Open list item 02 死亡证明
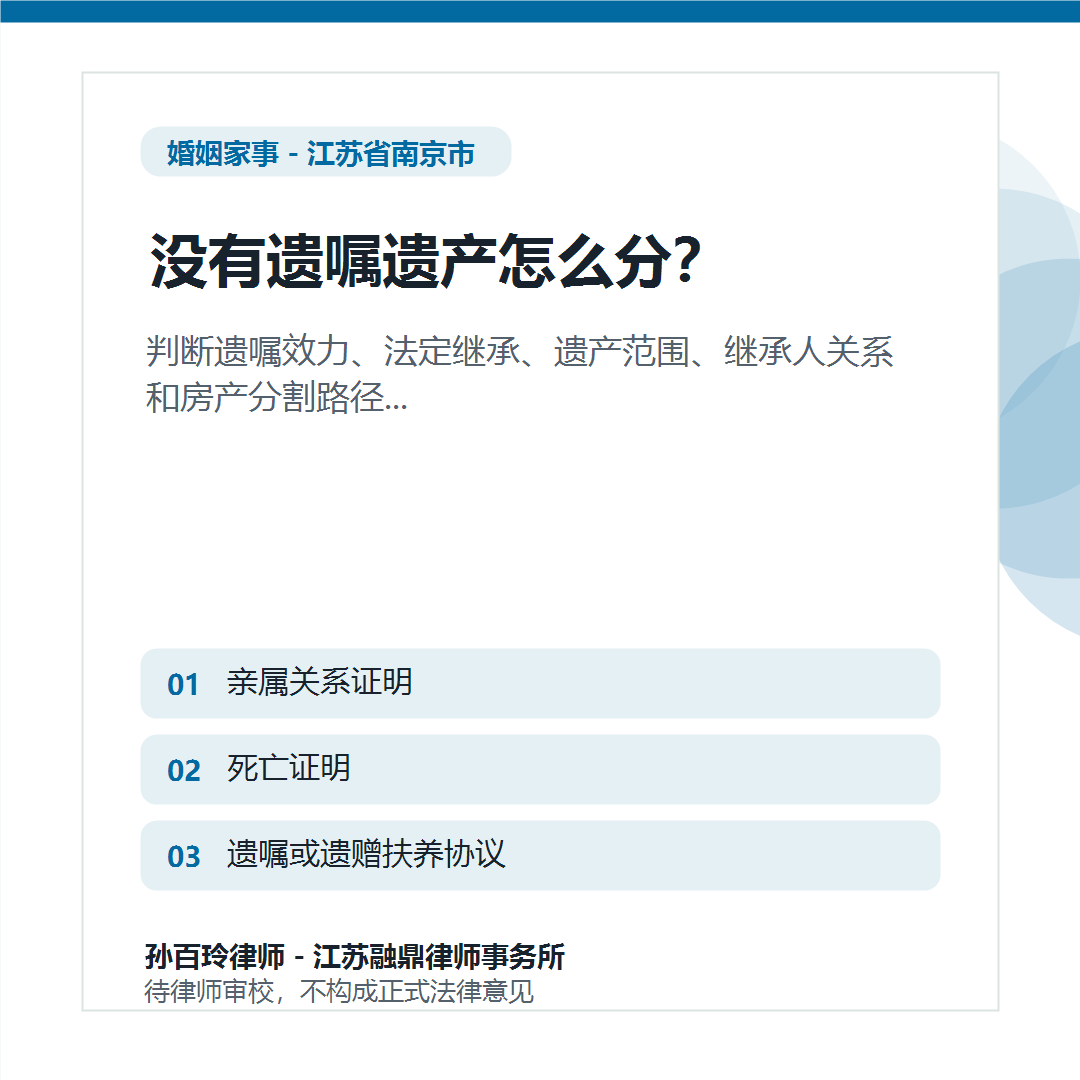Screen dimensions: 1080x1080 pos(540,769)
